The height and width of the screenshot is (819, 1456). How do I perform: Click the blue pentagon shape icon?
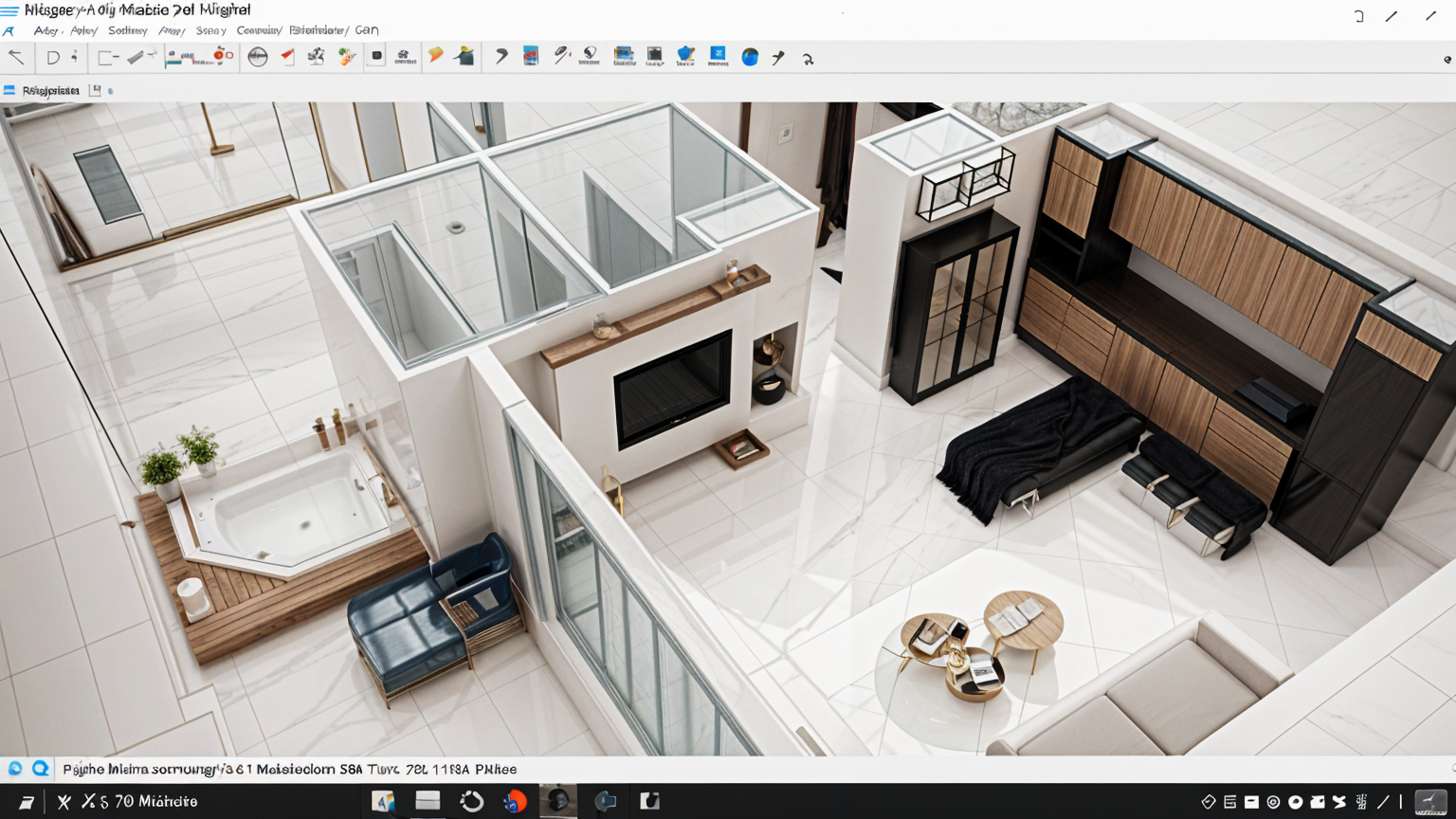pos(685,56)
